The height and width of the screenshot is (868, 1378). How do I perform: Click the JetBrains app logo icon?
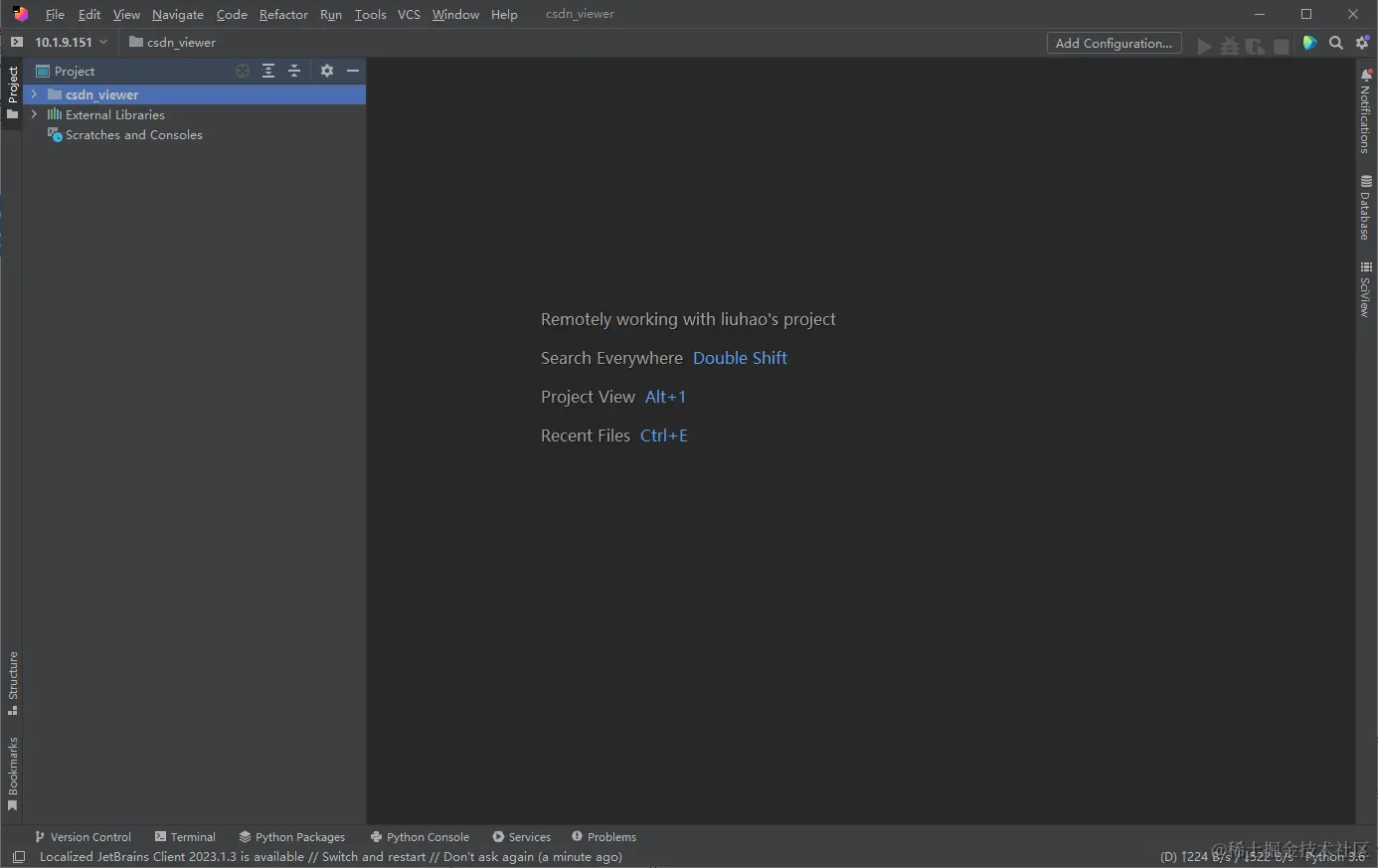pos(20,14)
